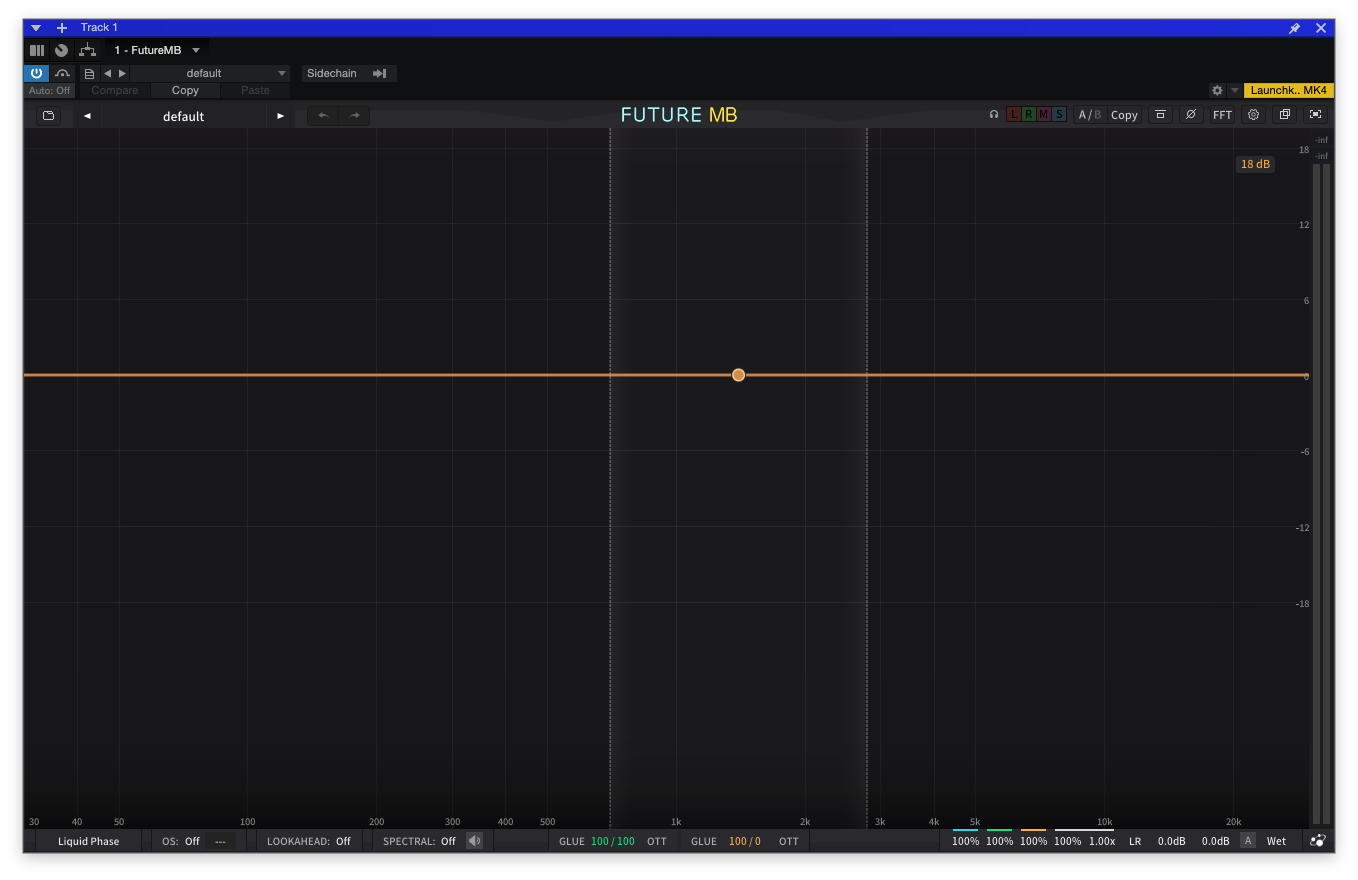Image resolution: width=1358 pixels, height=880 pixels.
Task: Add a plugin with the plus icon
Action: (62, 28)
